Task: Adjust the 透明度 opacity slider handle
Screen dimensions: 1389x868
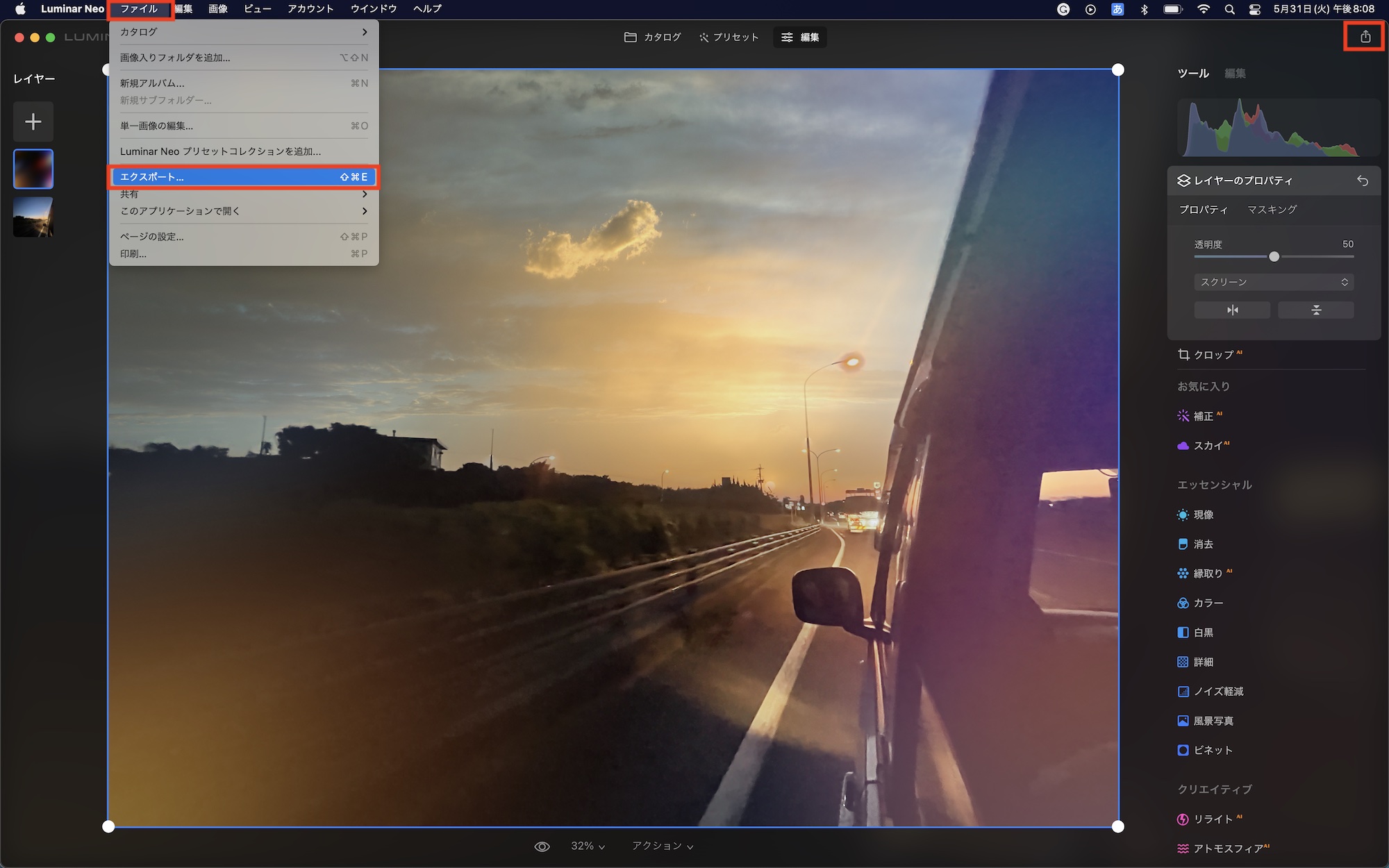Action: [x=1274, y=257]
